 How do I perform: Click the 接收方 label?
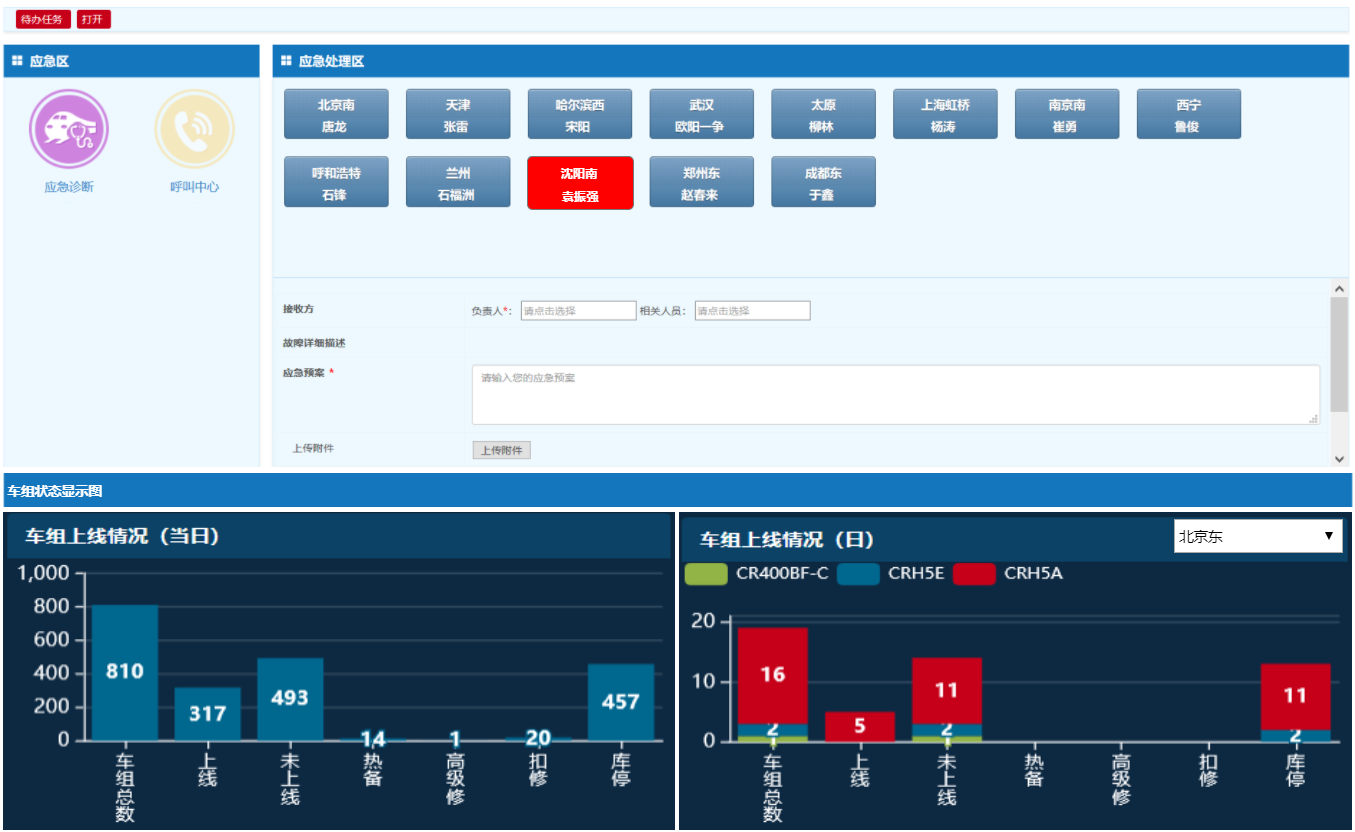[299, 309]
